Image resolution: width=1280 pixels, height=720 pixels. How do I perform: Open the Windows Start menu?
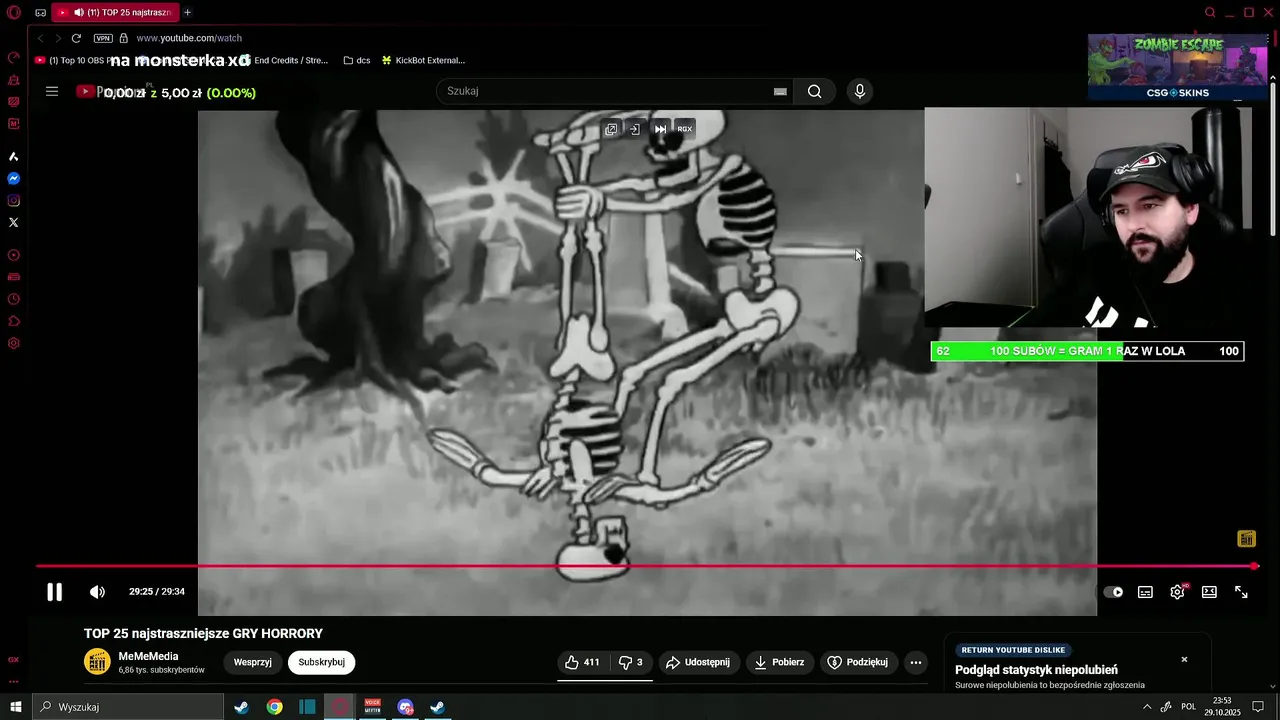pyautogui.click(x=15, y=707)
